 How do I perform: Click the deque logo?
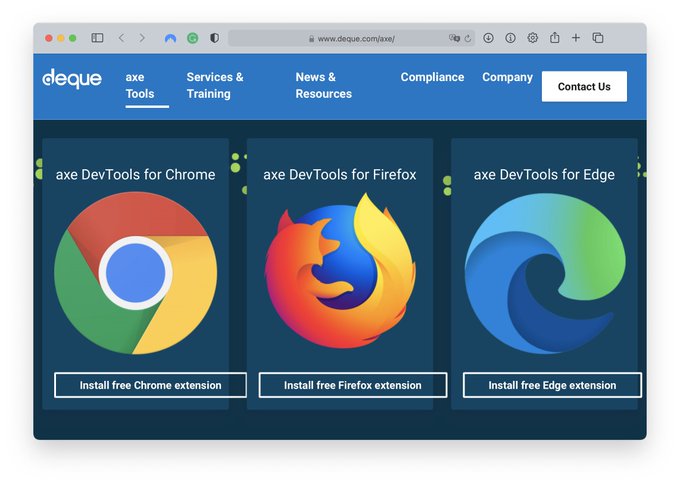(x=72, y=79)
